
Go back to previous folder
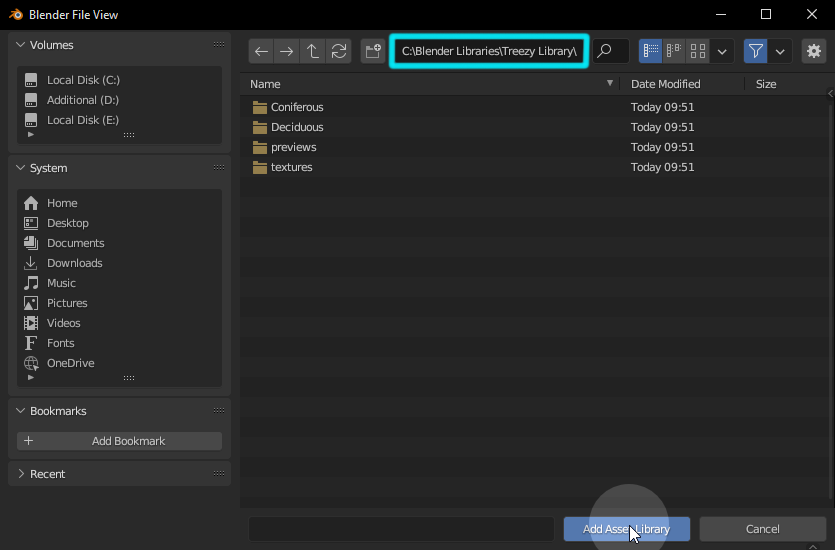click(261, 51)
